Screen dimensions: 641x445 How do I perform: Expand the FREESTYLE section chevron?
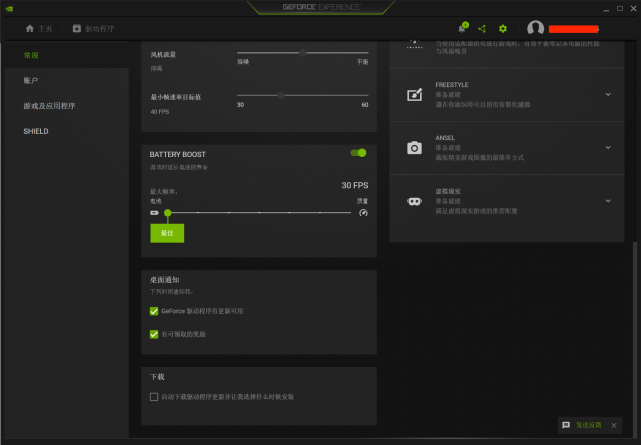[608, 94]
